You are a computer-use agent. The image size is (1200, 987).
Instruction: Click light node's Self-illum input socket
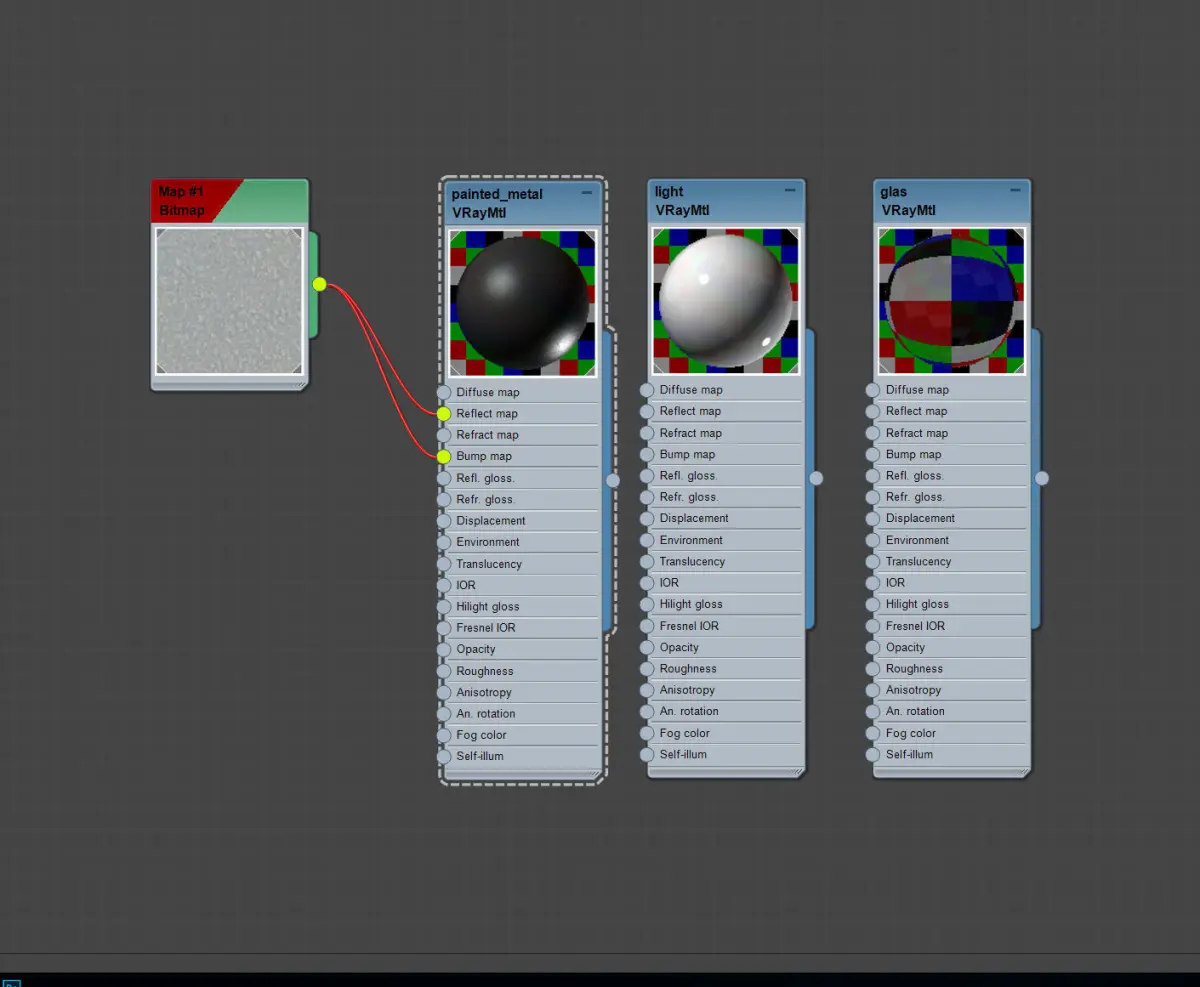pyautogui.click(x=647, y=754)
